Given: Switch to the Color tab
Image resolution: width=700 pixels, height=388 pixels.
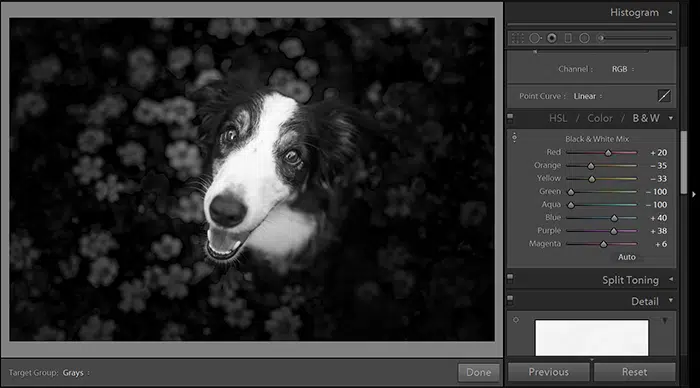Looking at the screenshot, I should tap(600, 118).
